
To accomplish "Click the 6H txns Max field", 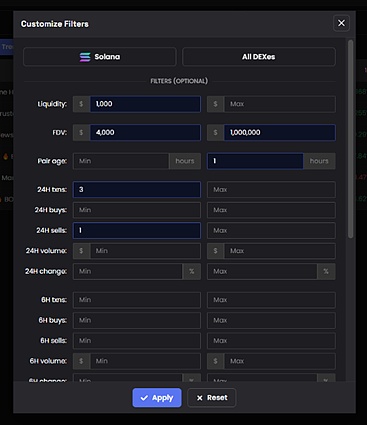I will pyautogui.click(x=271, y=300).
